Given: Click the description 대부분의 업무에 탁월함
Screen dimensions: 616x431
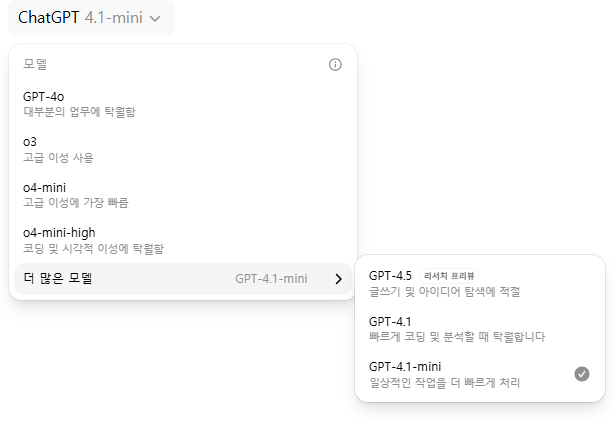Looking at the screenshot, I should (x=79, y=112).
